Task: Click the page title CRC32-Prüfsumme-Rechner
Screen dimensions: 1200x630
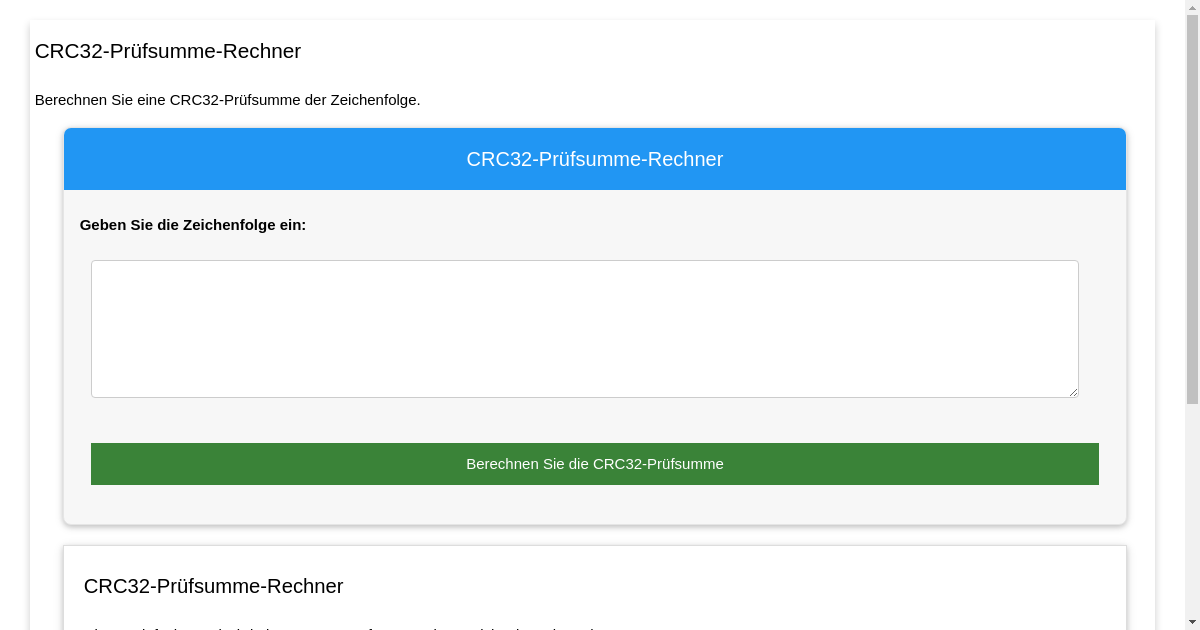Action: (x=167, y=51)
